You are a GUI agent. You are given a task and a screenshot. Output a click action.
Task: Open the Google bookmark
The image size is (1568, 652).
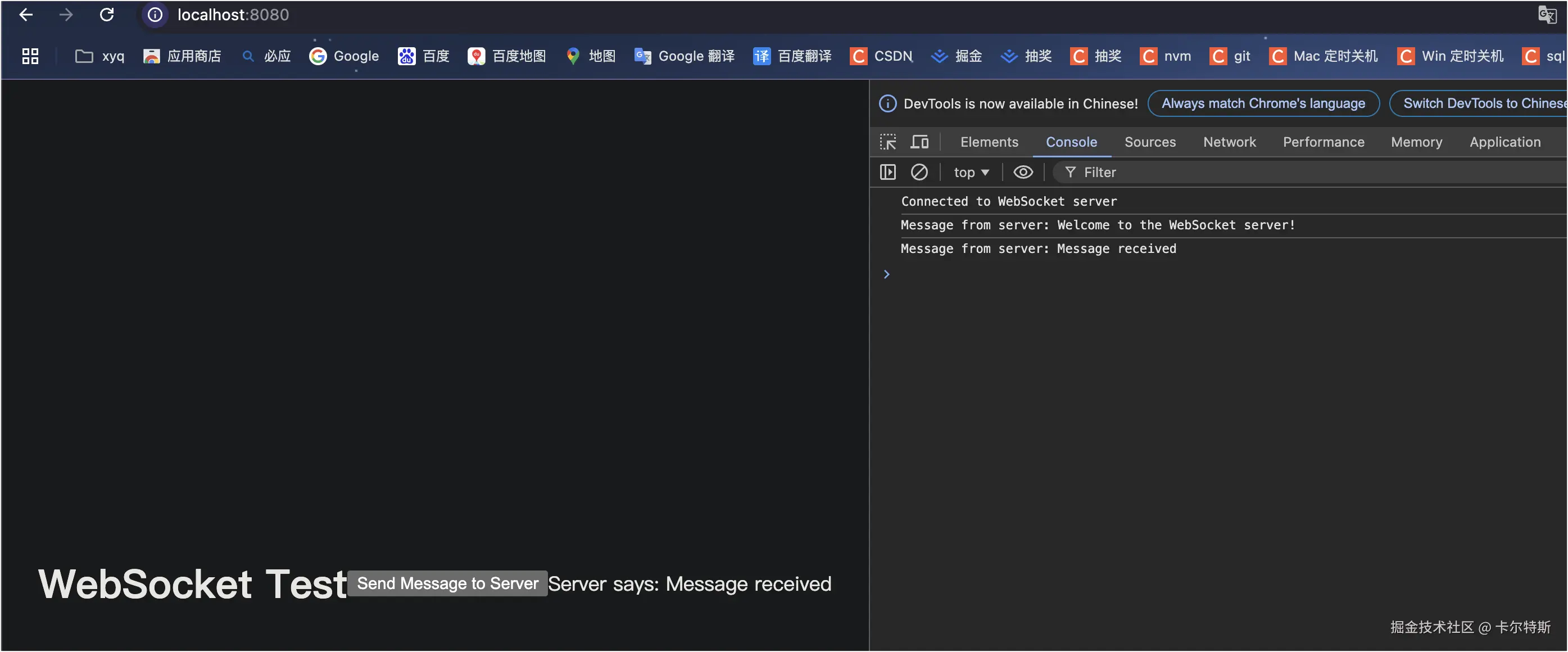pos(344,56)
